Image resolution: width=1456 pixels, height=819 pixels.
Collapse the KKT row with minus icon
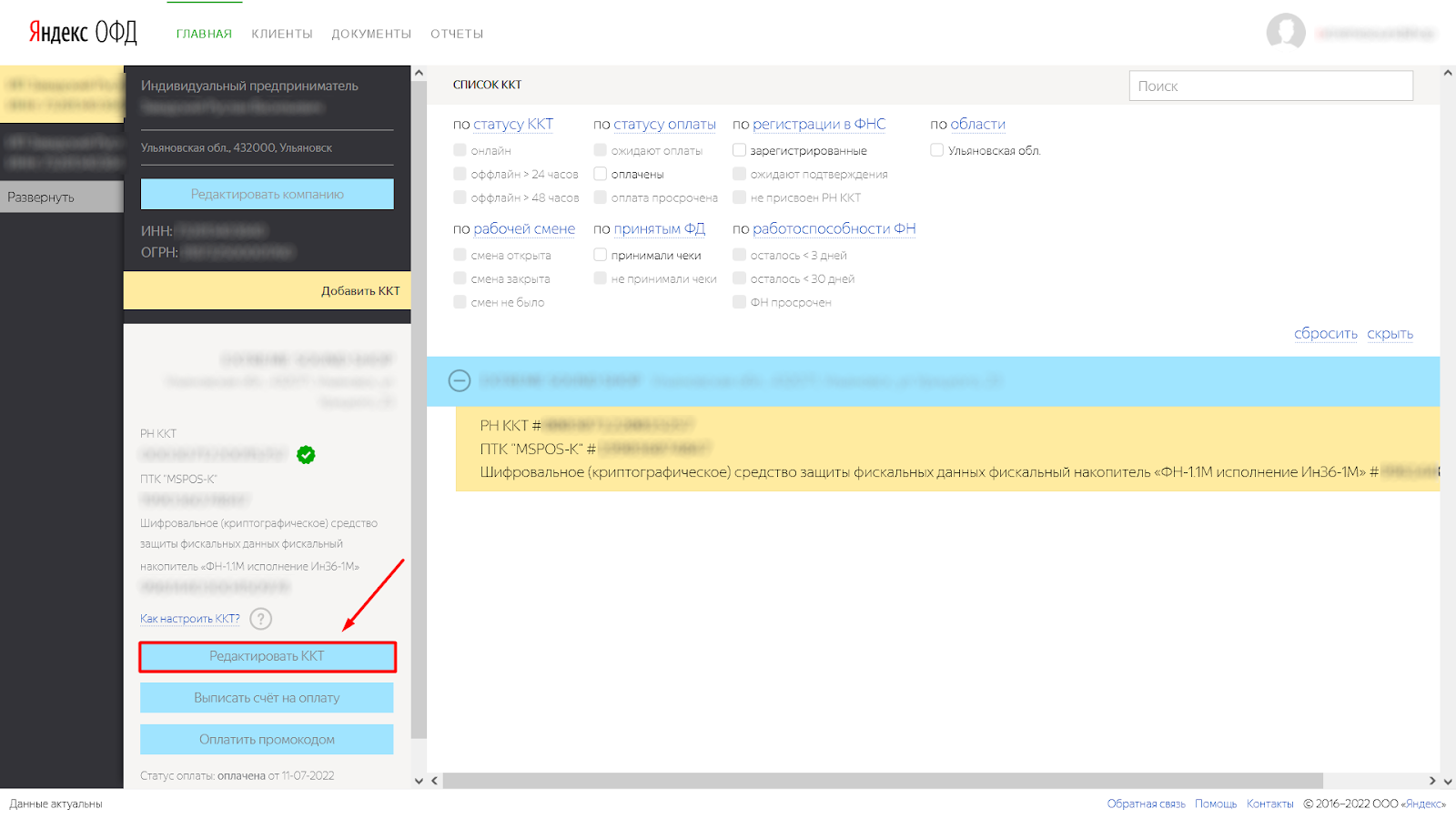(x=460, y=380)
